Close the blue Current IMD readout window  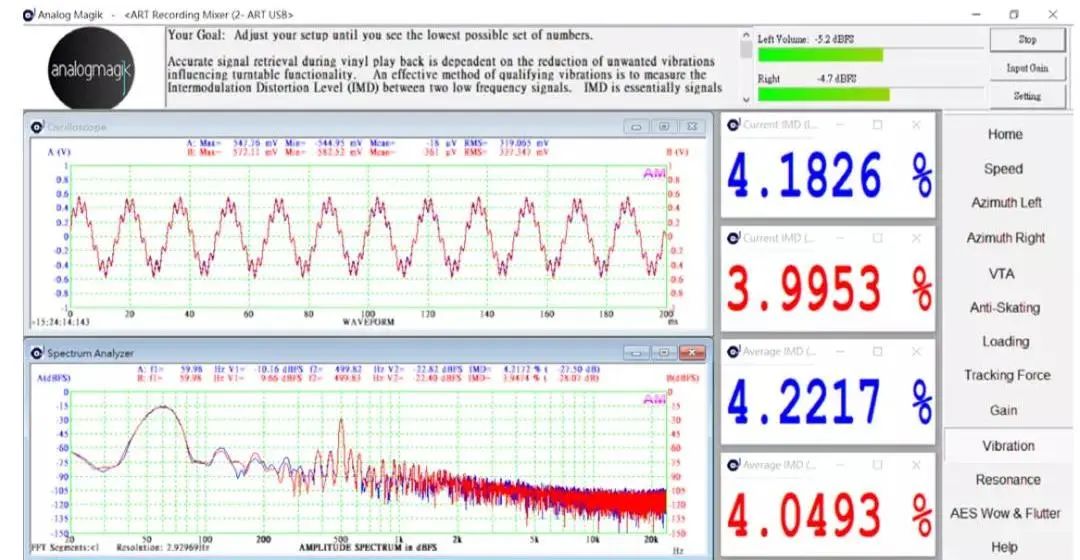click(x=916, y=125)
